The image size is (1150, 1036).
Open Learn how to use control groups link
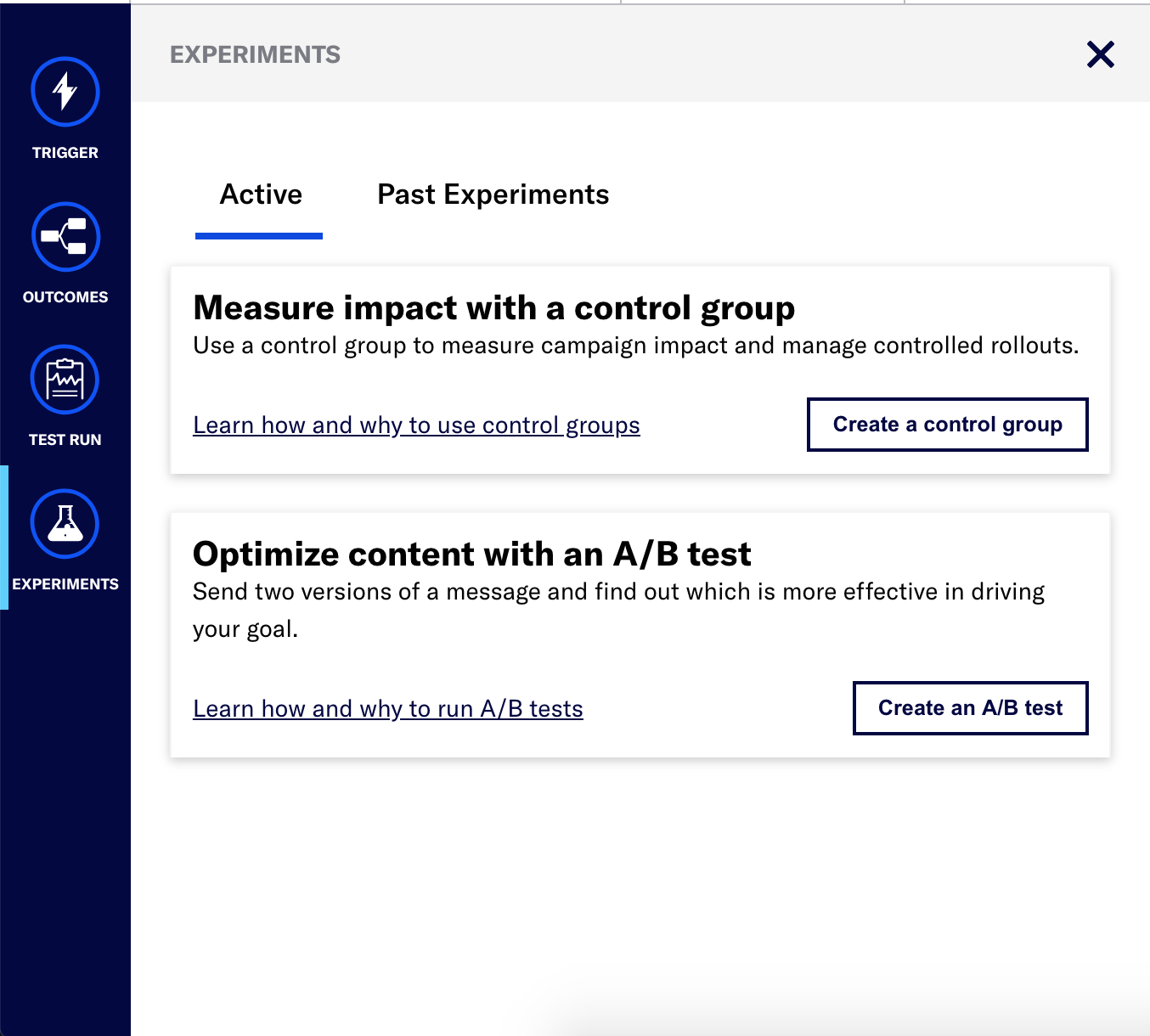click(416, 425)
